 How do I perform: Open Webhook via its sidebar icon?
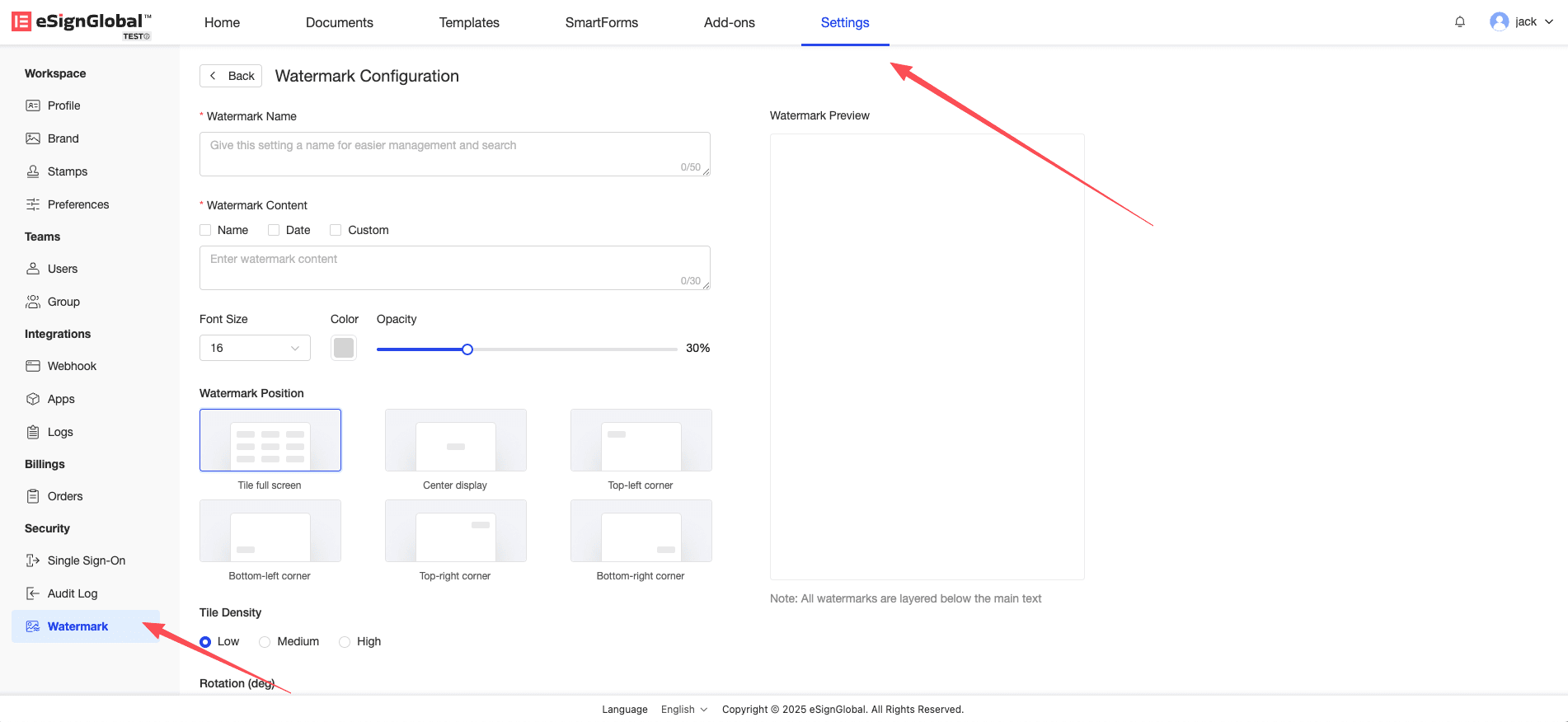[x=33, y=366]
